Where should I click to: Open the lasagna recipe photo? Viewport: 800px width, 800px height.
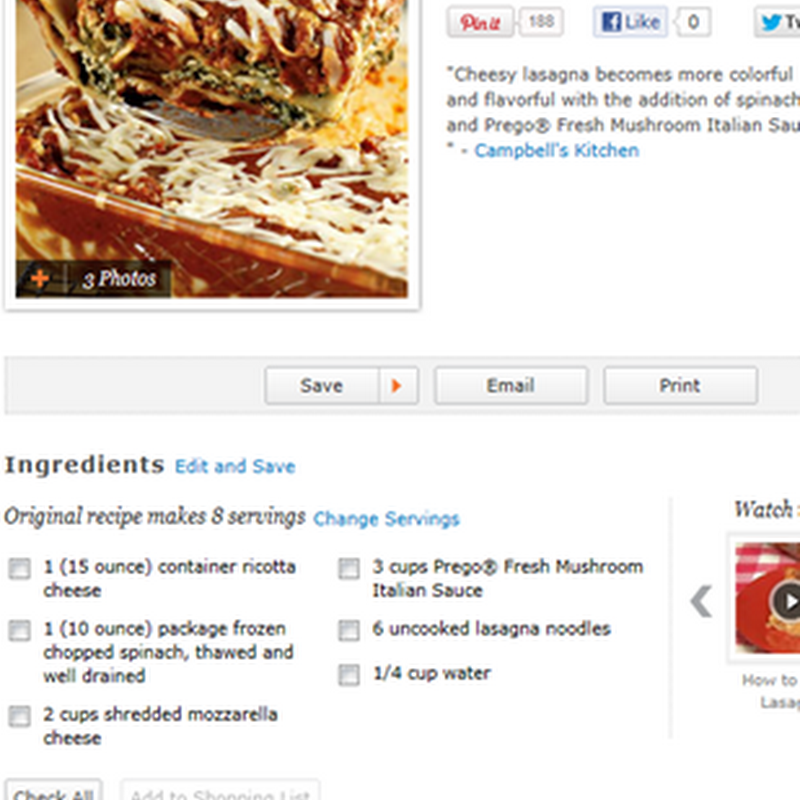tap(212, 148)
